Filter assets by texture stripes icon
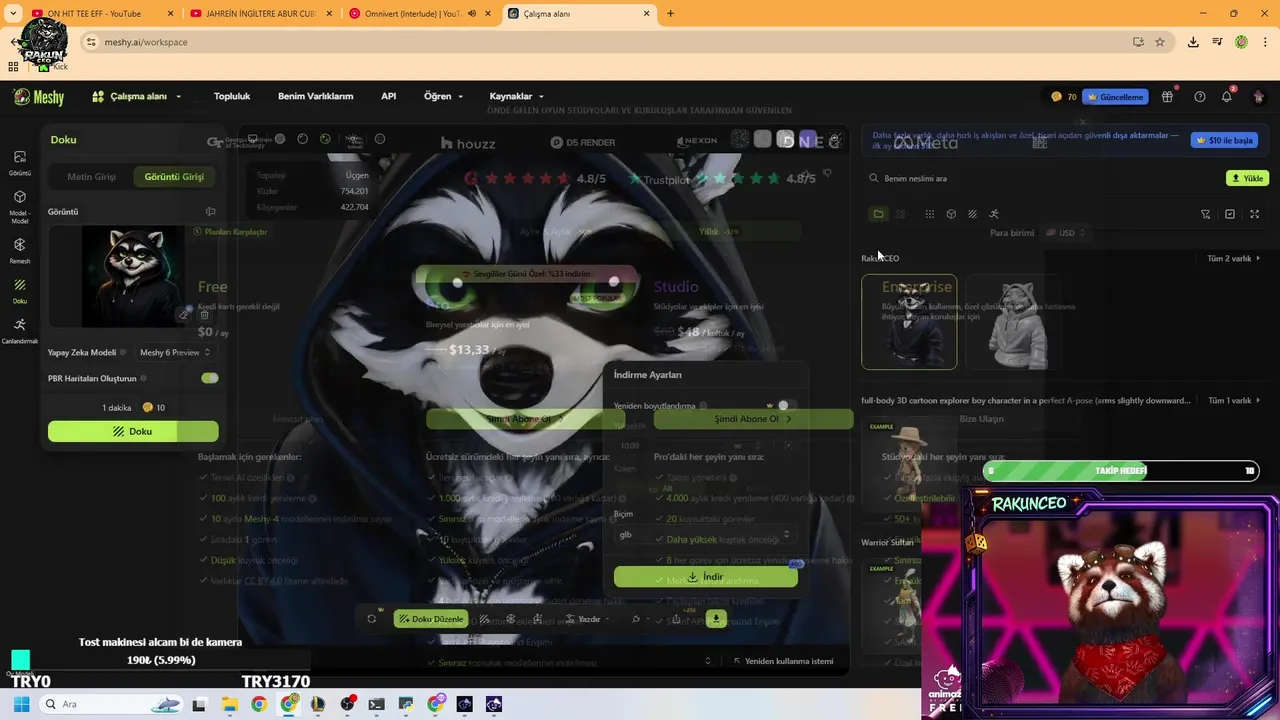1280x720 pixels. (972, 214)
